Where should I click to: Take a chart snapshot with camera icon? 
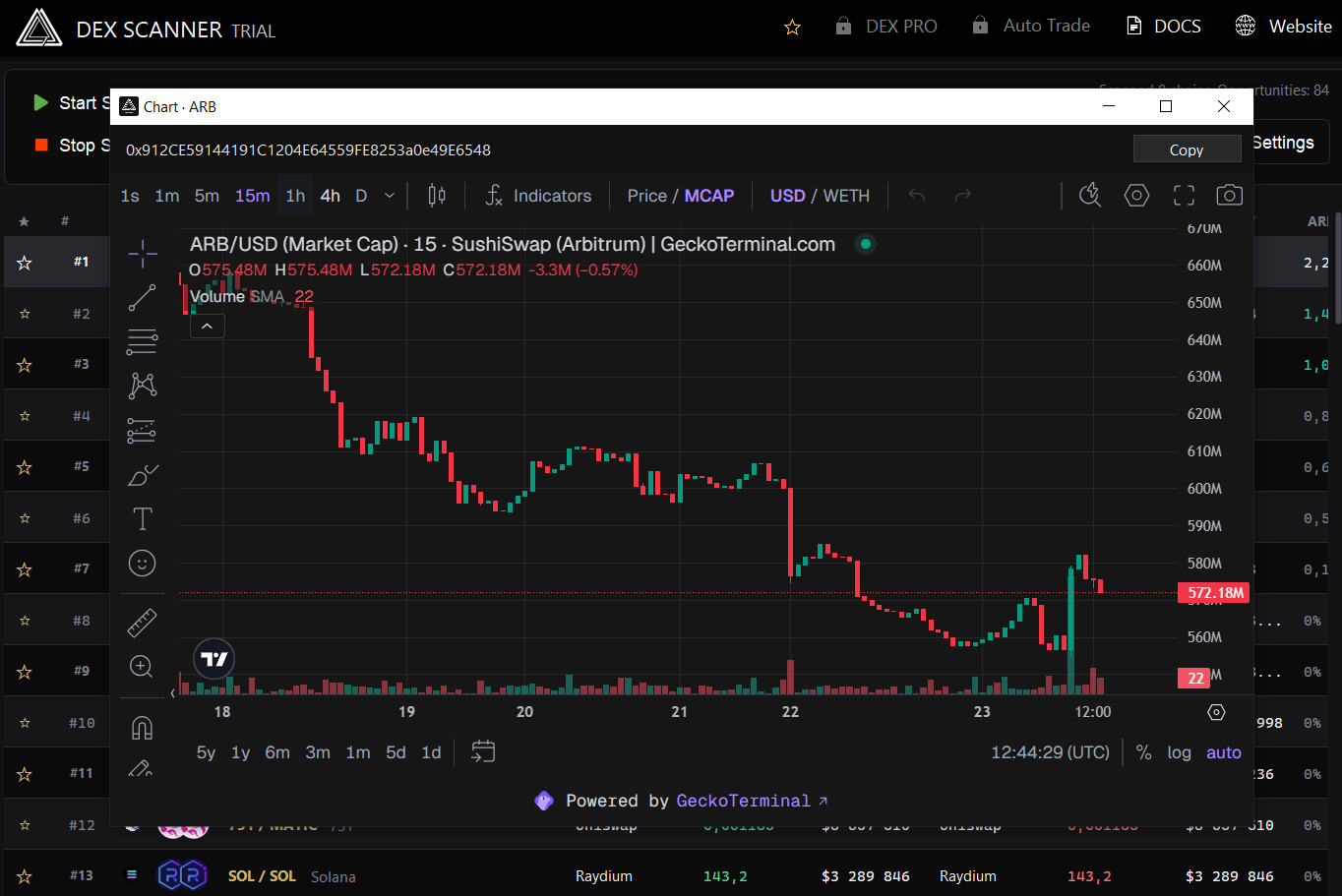1229,196
